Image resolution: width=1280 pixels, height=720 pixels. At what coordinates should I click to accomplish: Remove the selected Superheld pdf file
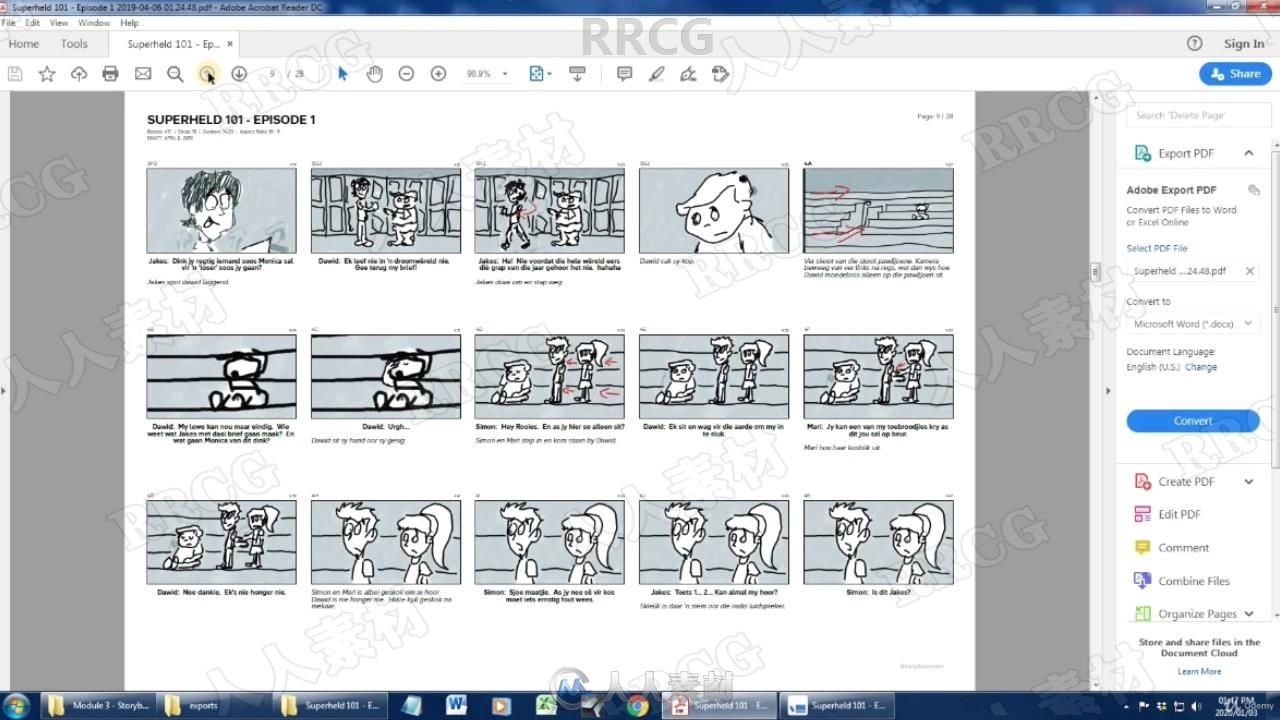tap(1249, 271)
